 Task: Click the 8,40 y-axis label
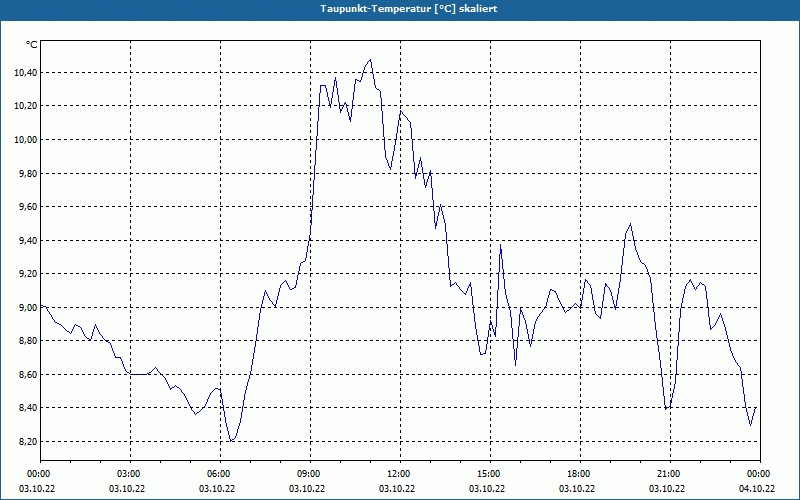click(x=28, y=408)
